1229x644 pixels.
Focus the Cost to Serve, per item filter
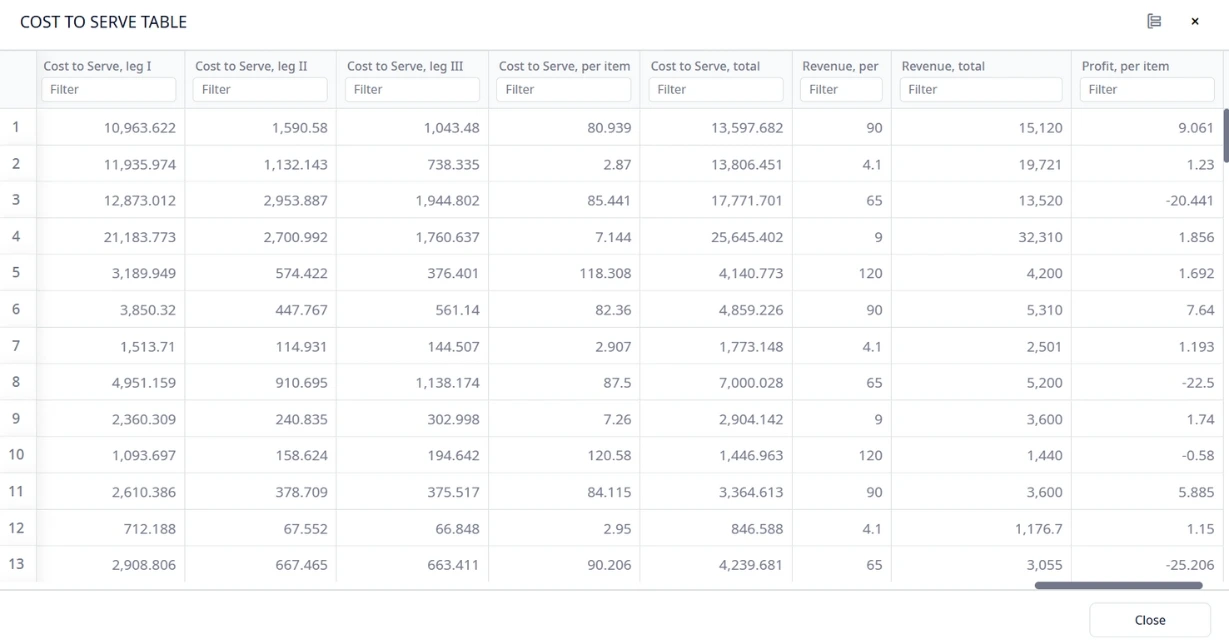coord(564,89)
